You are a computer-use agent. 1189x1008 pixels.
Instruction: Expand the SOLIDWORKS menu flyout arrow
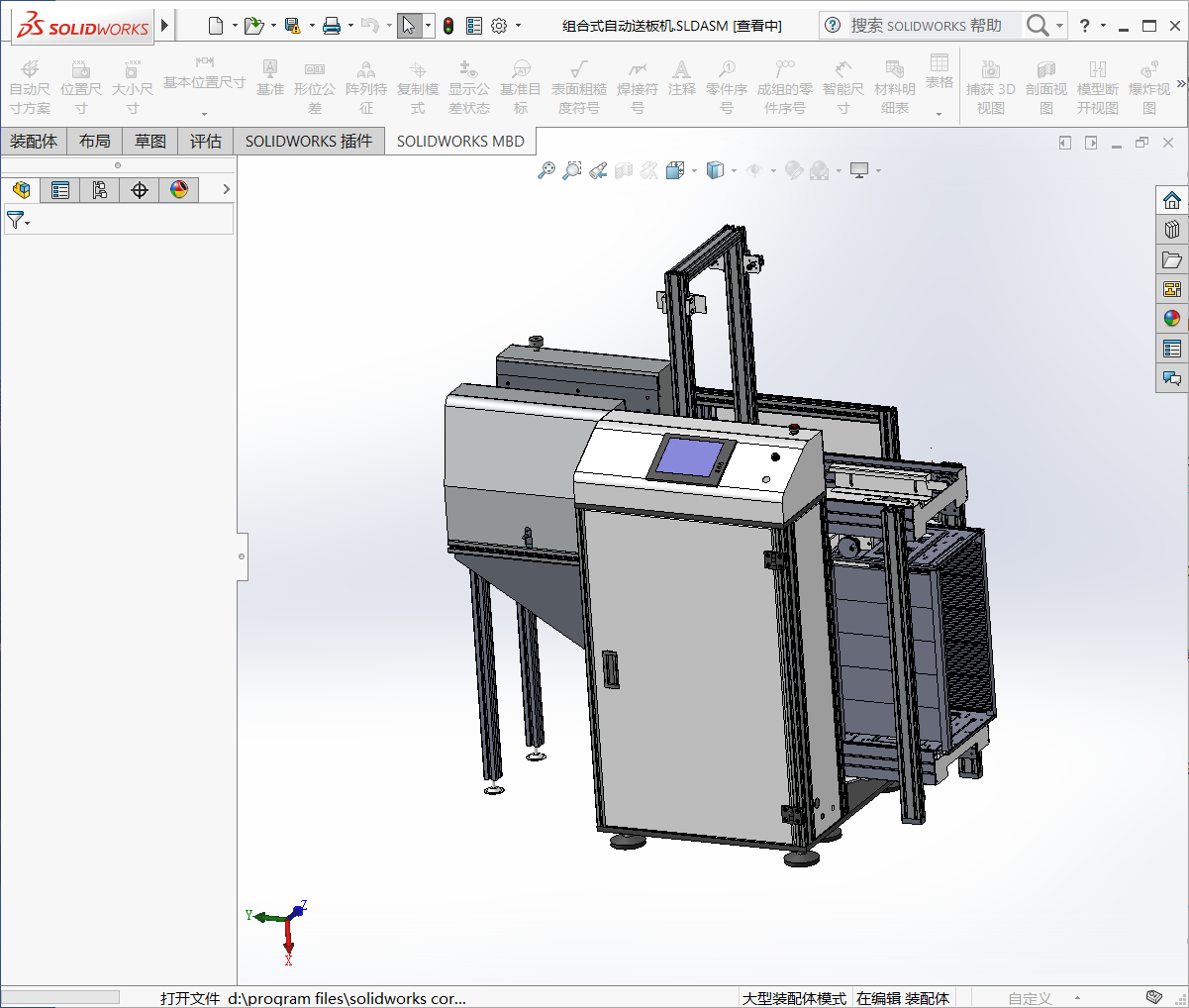[165, 26]
